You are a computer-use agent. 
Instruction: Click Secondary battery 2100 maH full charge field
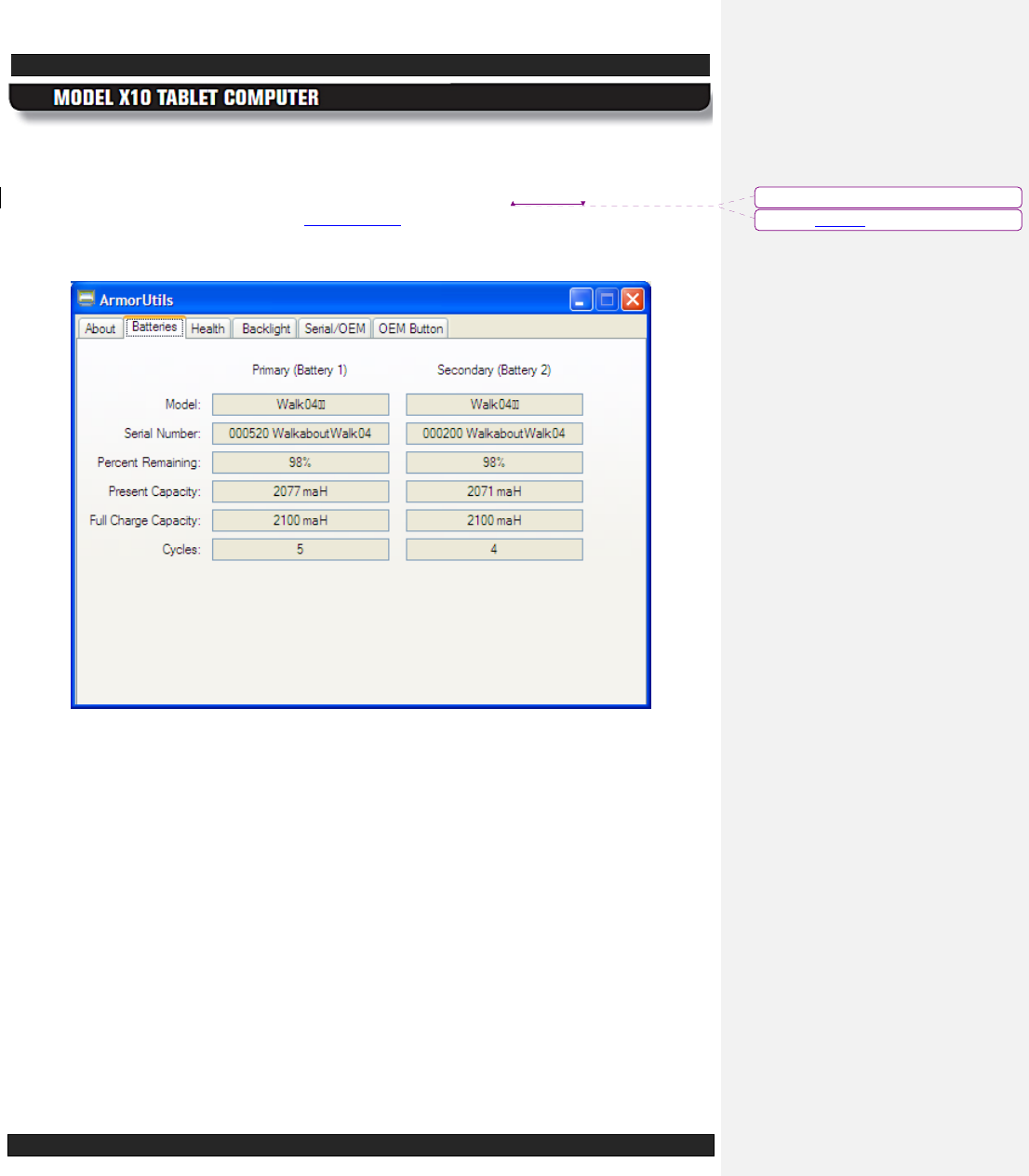494,520
